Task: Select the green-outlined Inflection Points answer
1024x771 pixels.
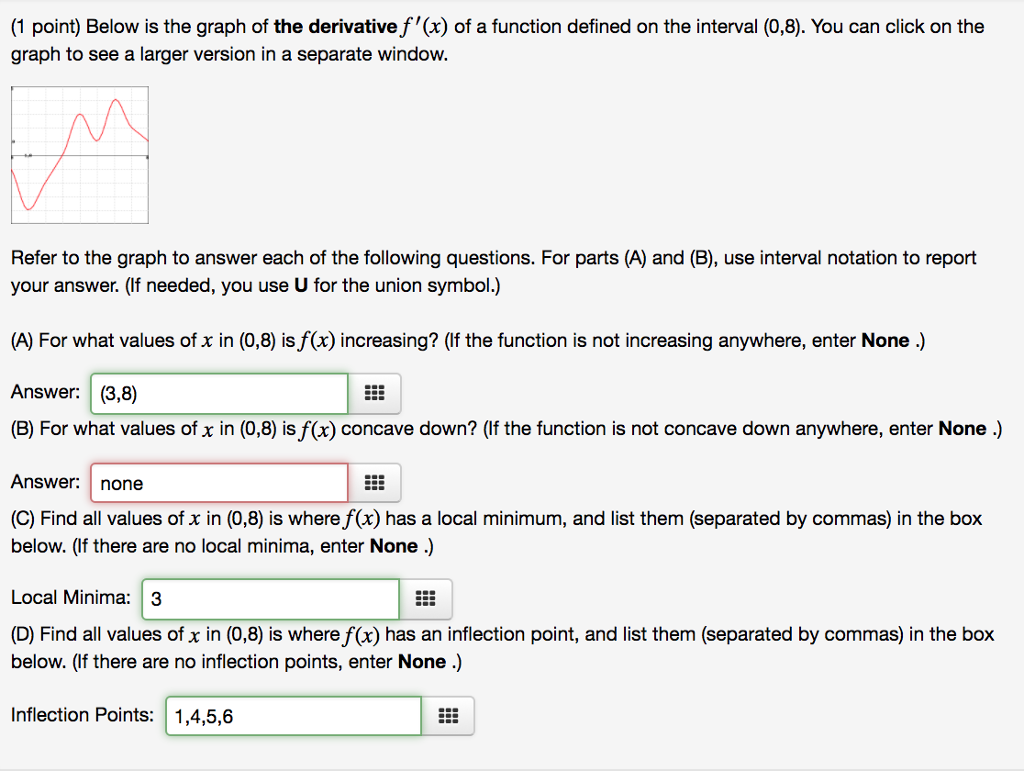Action: pos(292,715)
